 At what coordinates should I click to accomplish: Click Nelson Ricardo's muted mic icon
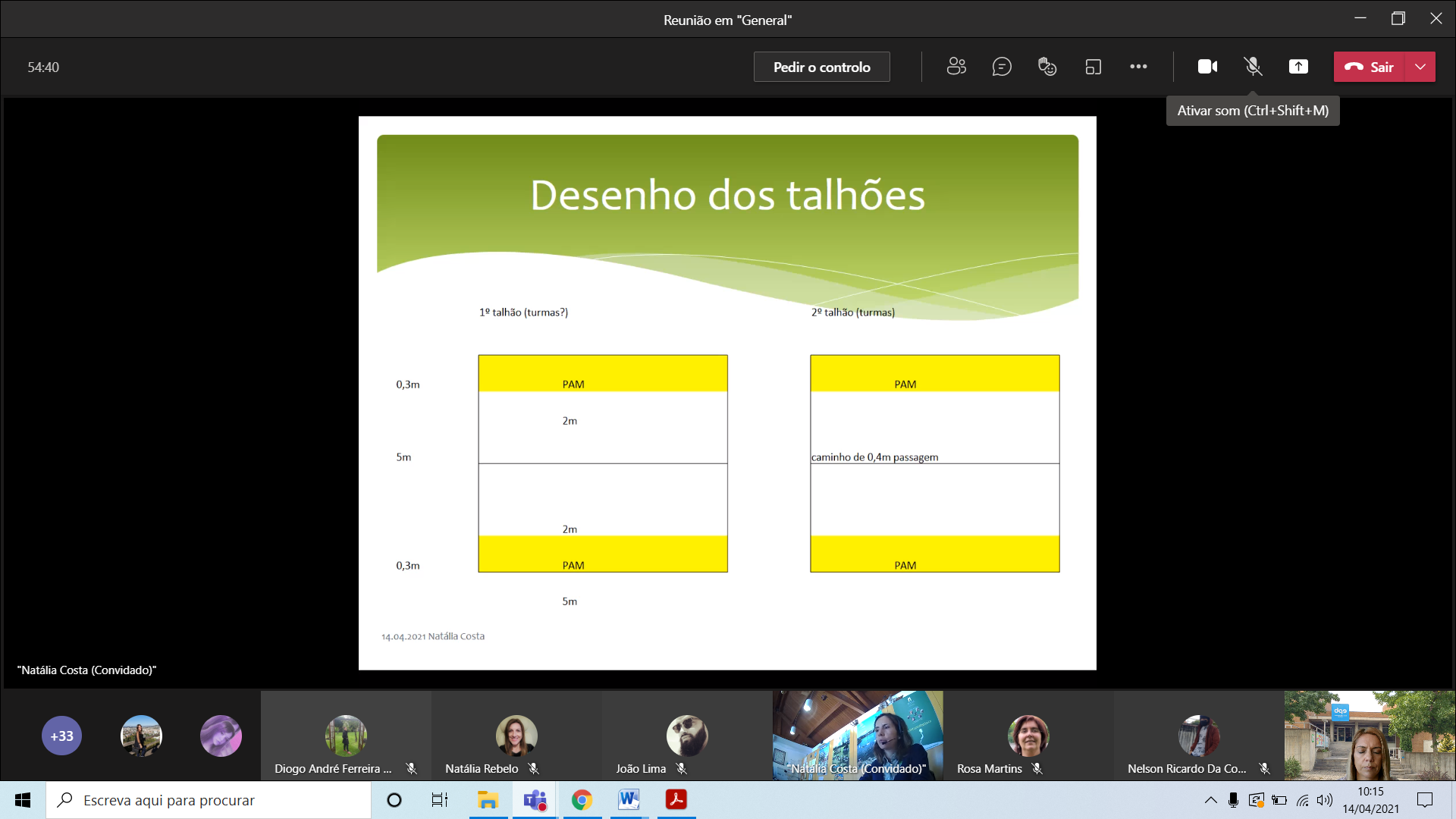(1264, 768)
